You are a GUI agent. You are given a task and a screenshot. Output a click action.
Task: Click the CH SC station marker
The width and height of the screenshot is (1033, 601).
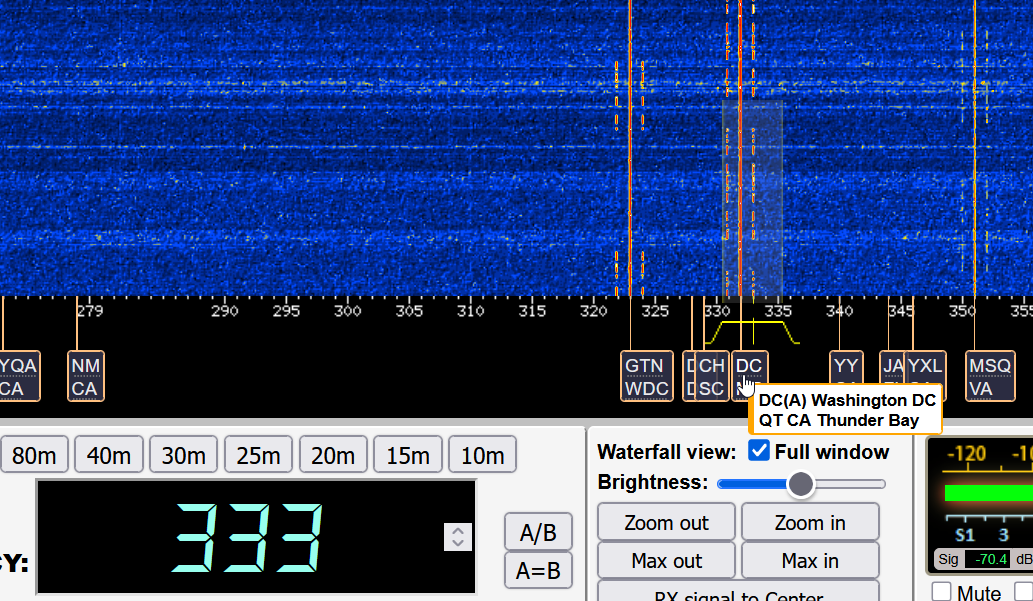[712, 376]
